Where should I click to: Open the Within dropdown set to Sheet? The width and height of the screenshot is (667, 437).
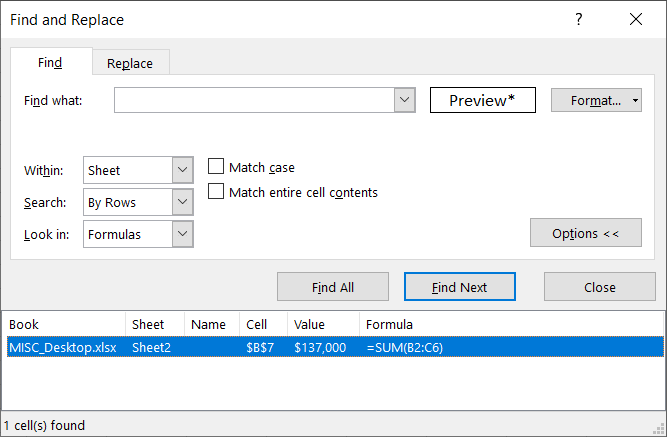[182, 170]
